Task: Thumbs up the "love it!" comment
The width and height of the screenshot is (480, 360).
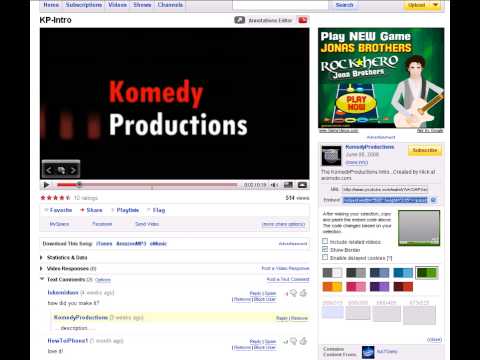Action: pos(303,341)
